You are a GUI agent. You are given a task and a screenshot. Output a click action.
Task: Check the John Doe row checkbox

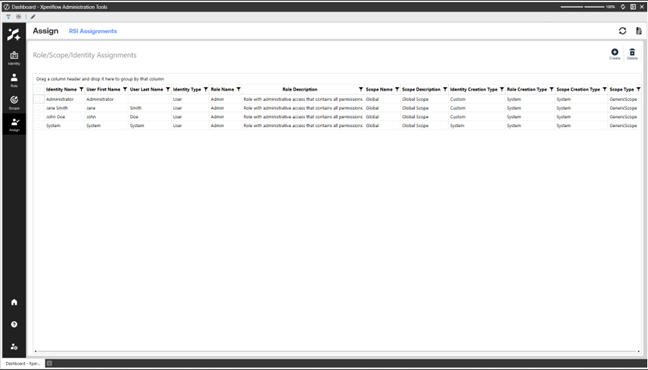click(38, 117)
